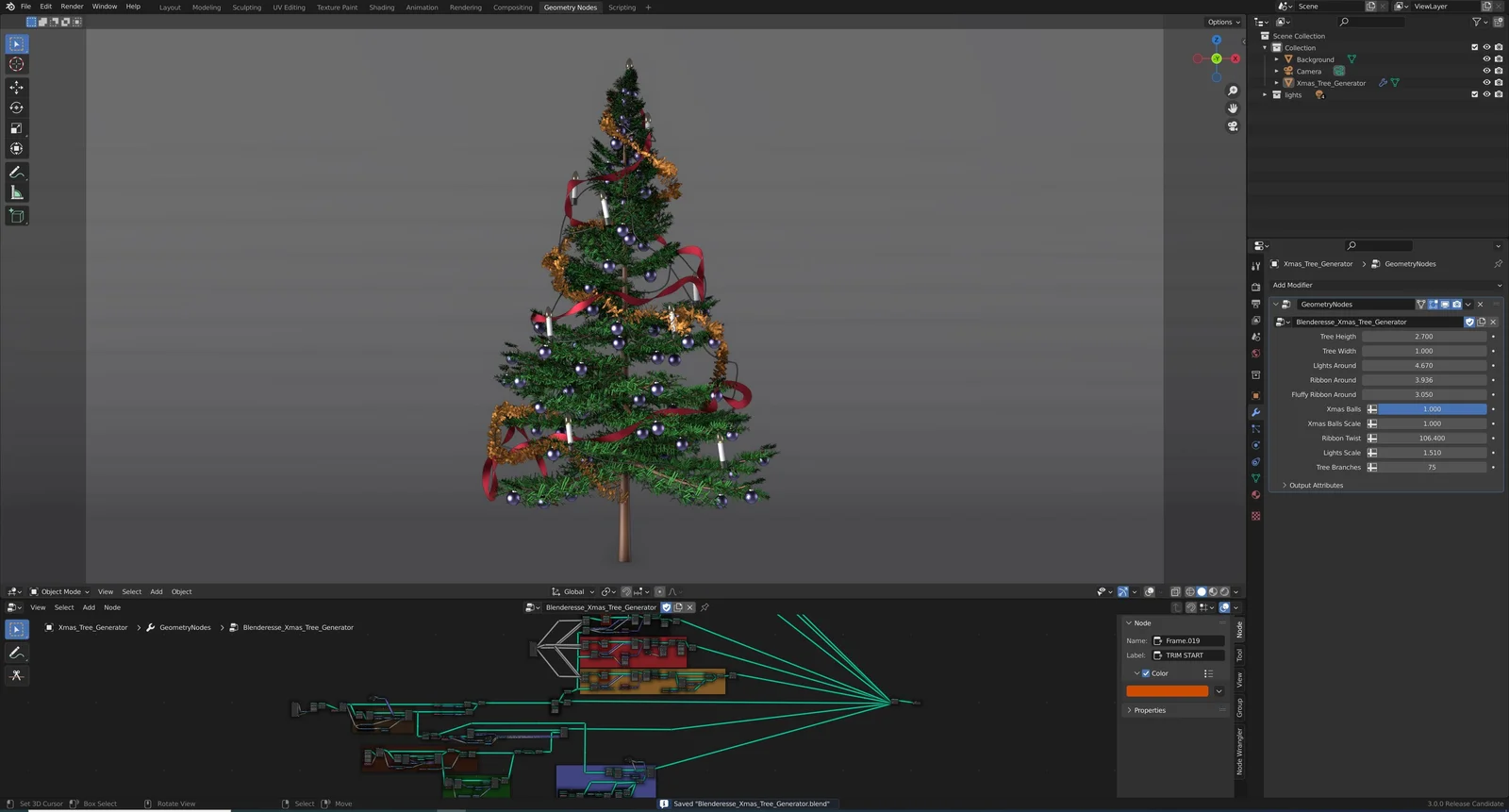Select the Move tool in viewport toolbar
Viewport: 1509px width, 812px height.
pyautogui.click(x=16, y=87)
